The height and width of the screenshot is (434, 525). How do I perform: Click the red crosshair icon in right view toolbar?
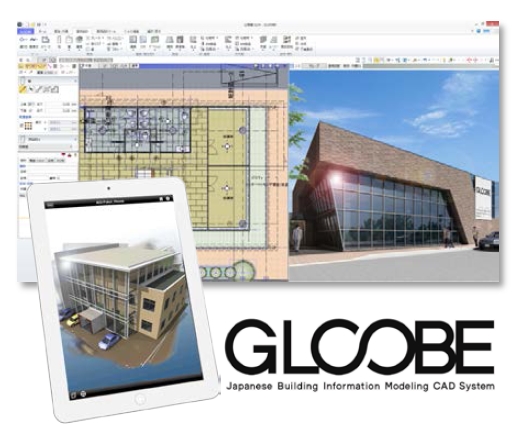click(469, 60)
